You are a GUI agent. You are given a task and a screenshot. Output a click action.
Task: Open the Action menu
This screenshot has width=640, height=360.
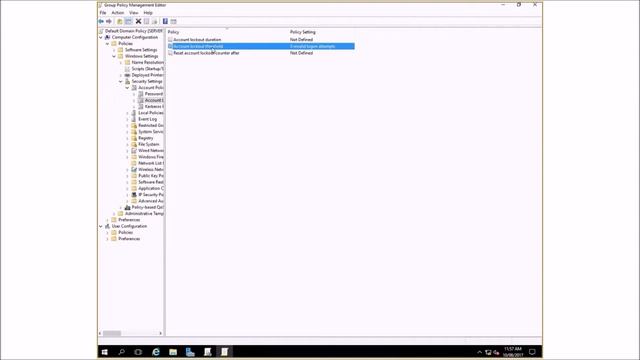click(x=118, y=13)
